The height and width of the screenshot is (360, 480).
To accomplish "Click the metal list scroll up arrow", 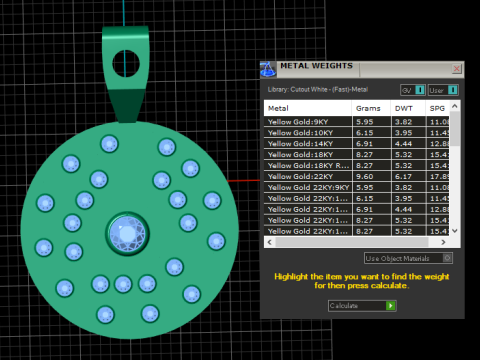I will point(455,106).
